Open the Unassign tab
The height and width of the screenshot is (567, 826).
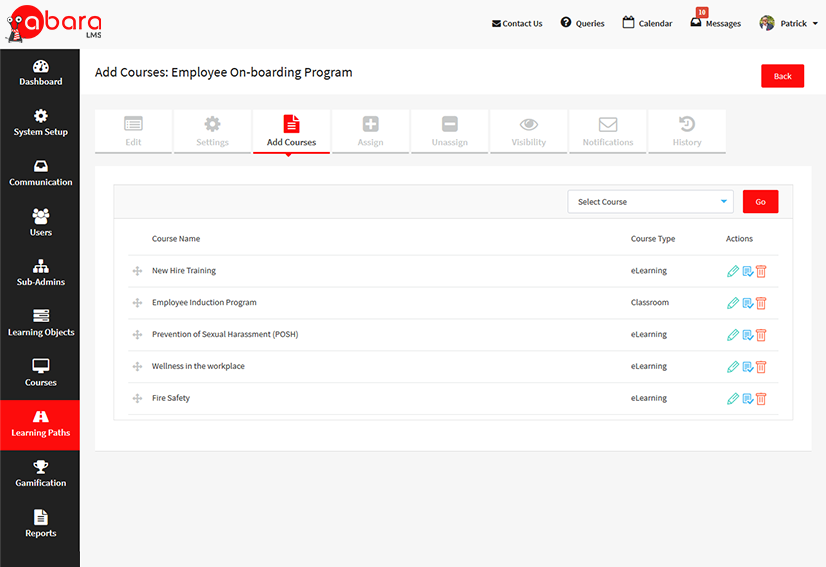click(449, 131)
